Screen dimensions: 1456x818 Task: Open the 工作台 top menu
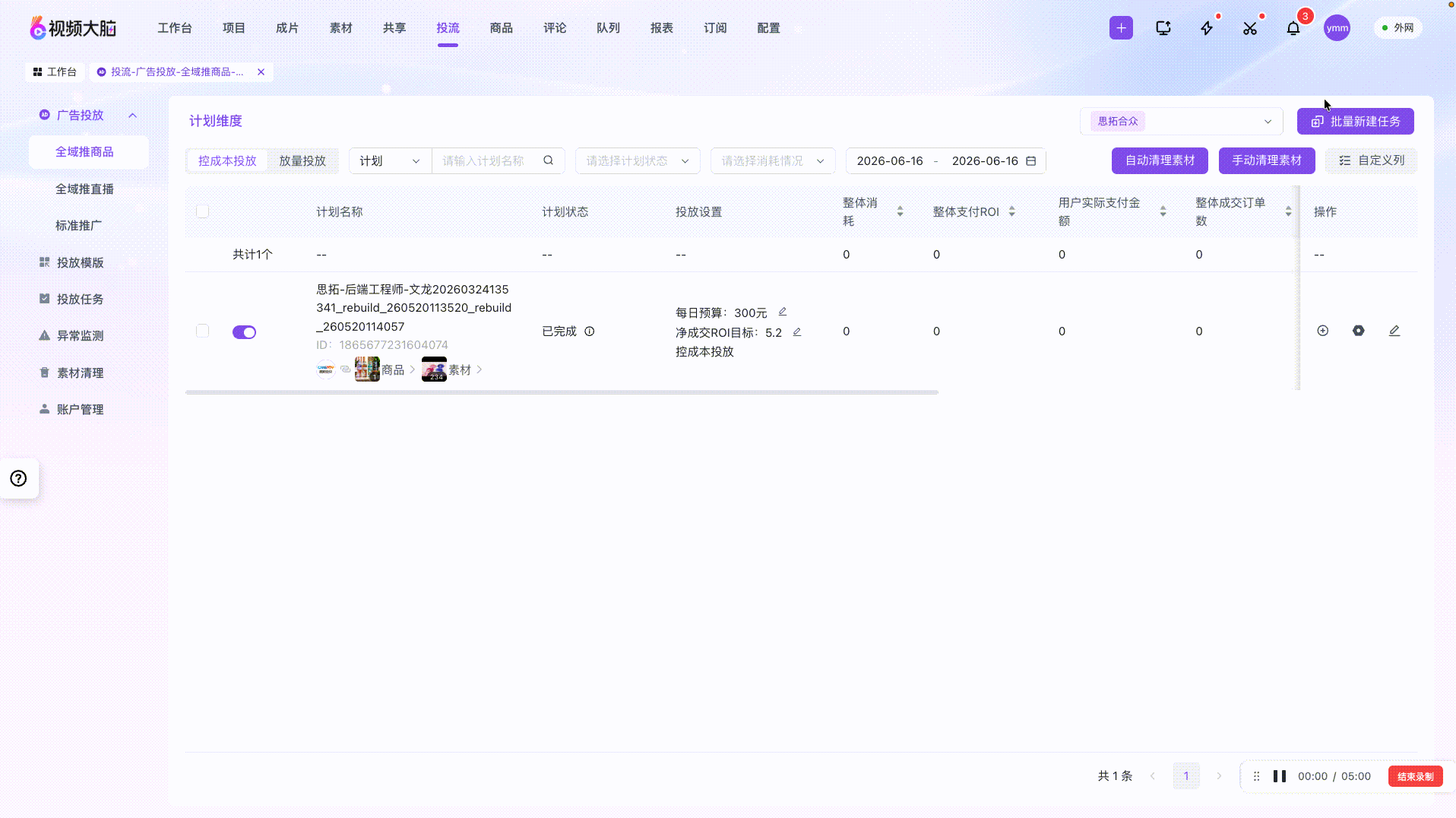coord(175,28)
